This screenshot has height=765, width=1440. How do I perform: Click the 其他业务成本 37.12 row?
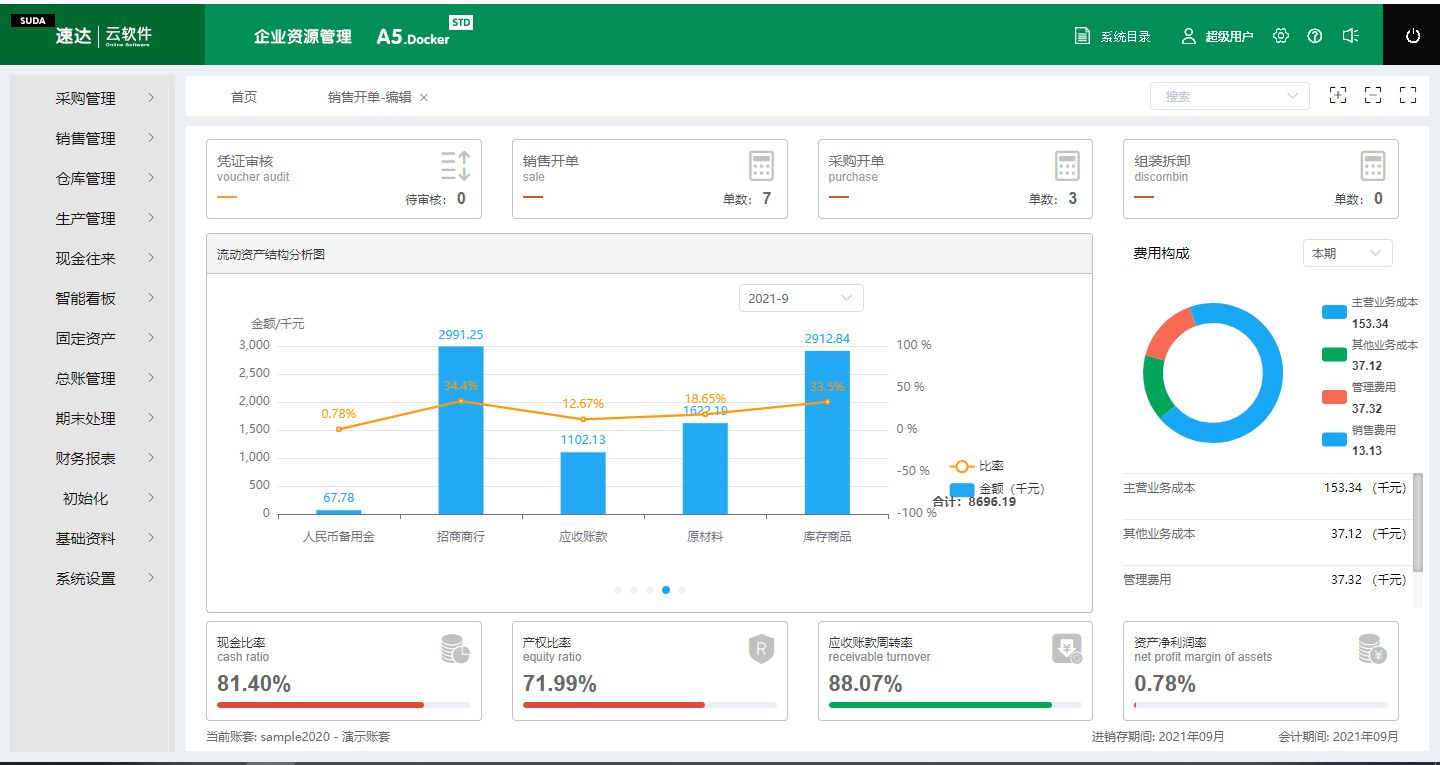1266,534
